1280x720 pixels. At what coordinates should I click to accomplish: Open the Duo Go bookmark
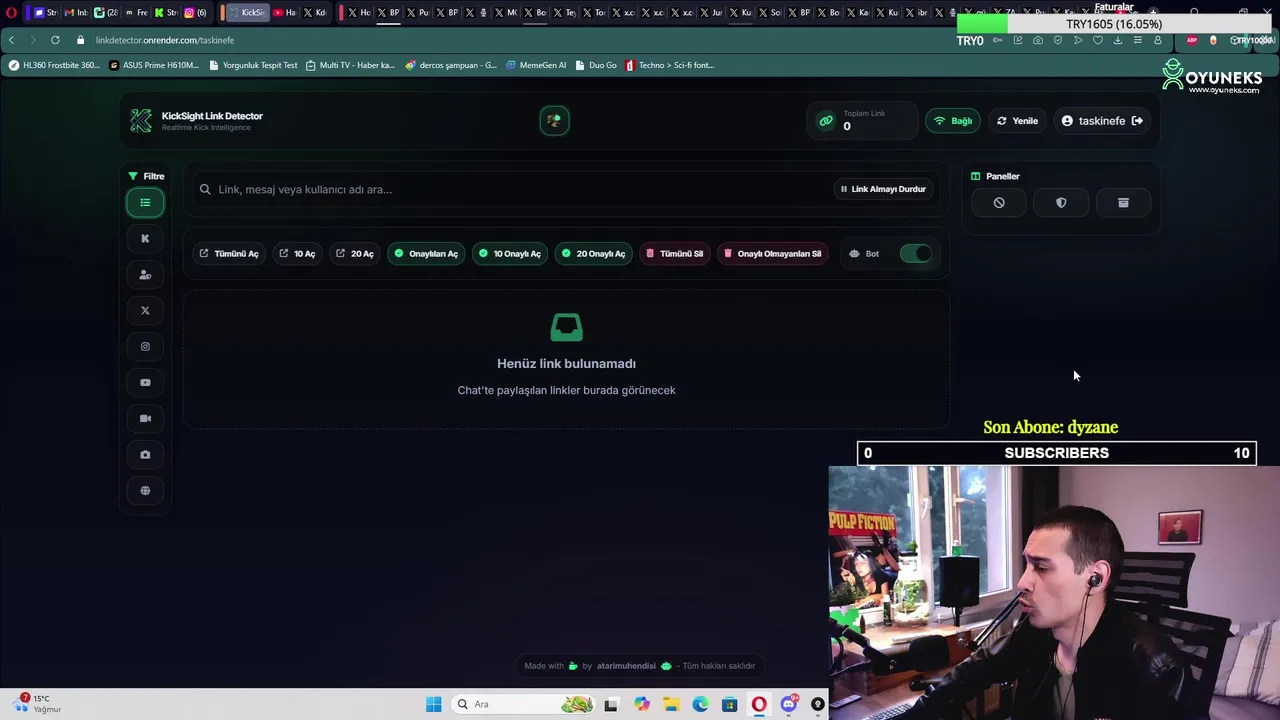(596, 65)
